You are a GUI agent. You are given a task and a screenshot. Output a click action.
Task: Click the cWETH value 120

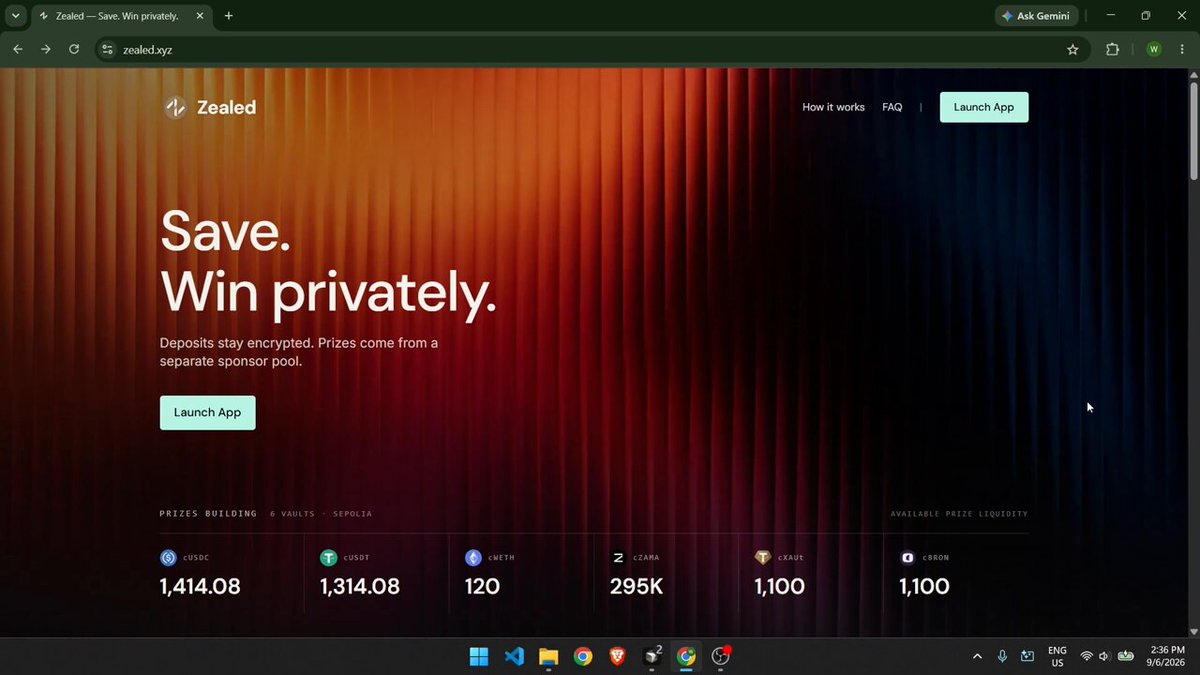point(482,587)
